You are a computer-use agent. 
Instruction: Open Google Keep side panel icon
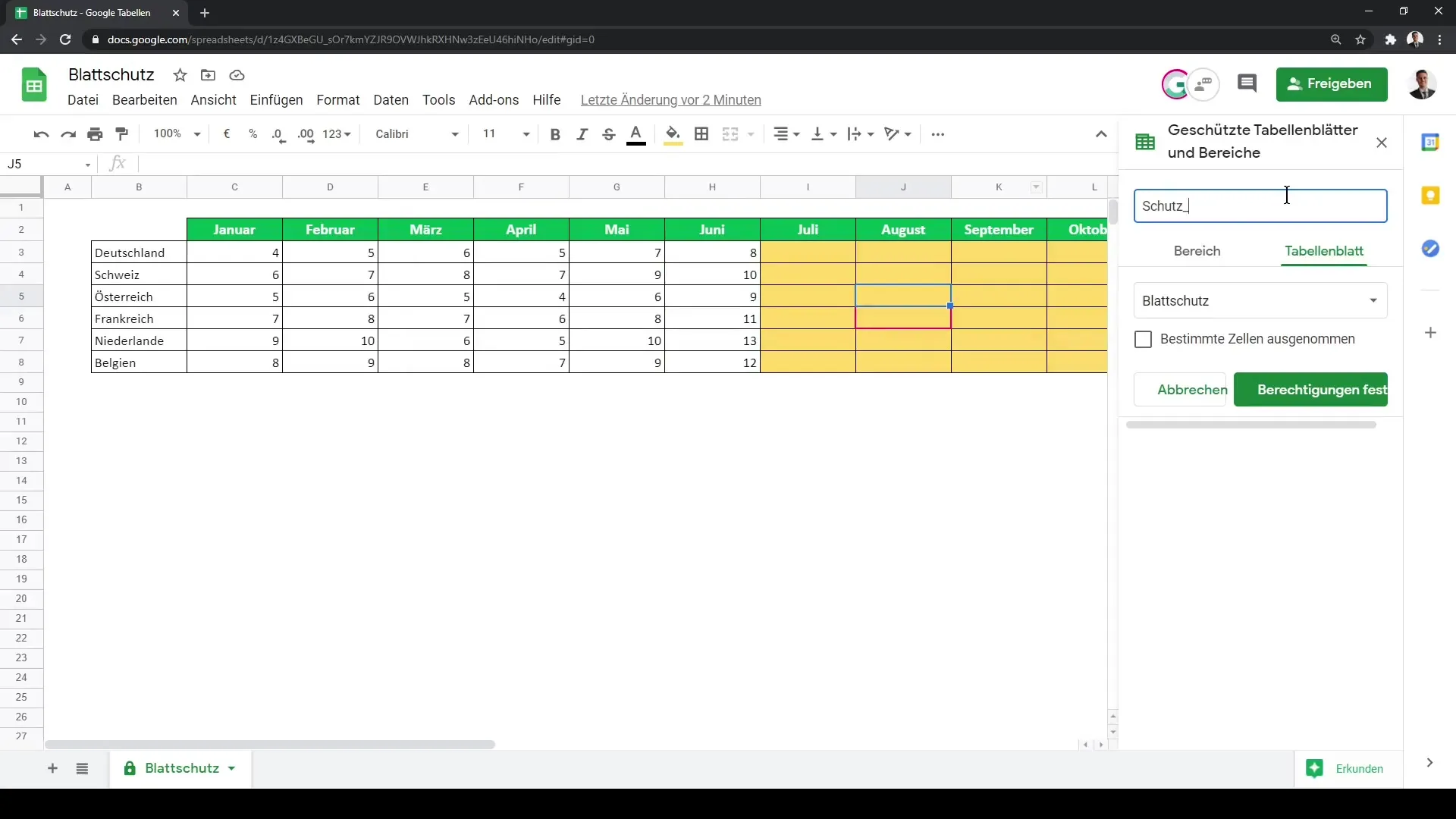pos(1430,196)
